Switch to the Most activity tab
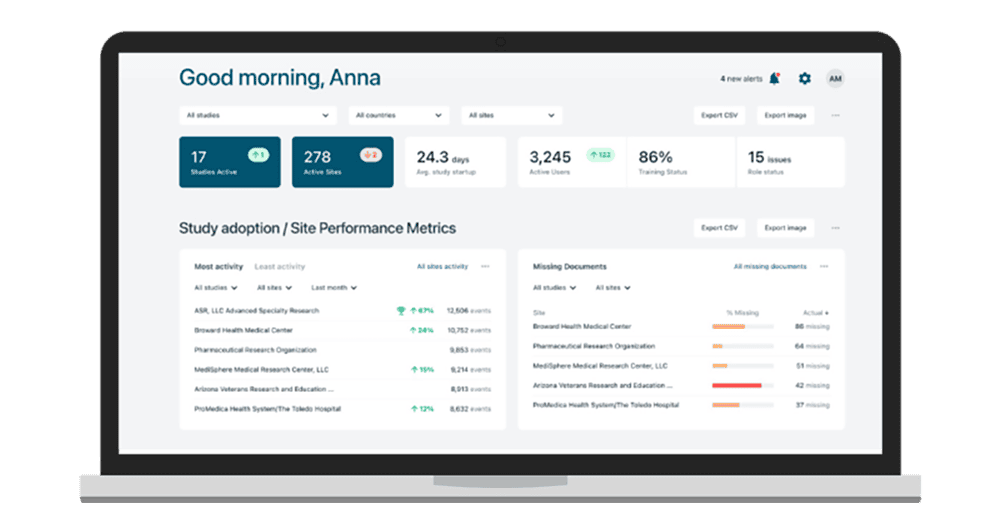 click(219, 267)
